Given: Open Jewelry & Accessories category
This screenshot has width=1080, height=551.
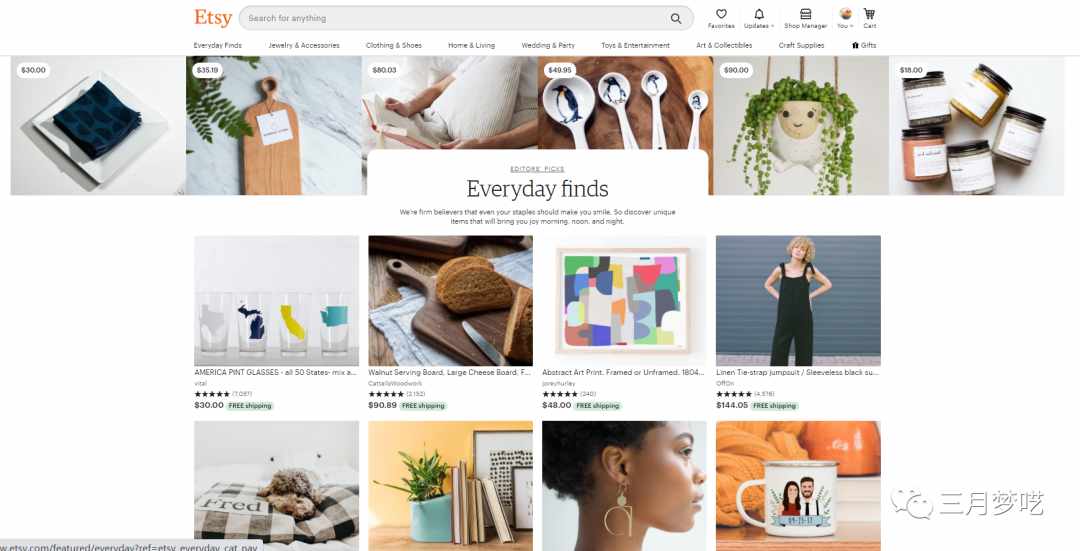Looking at the screenshot, I should click(x=304, y=45).
